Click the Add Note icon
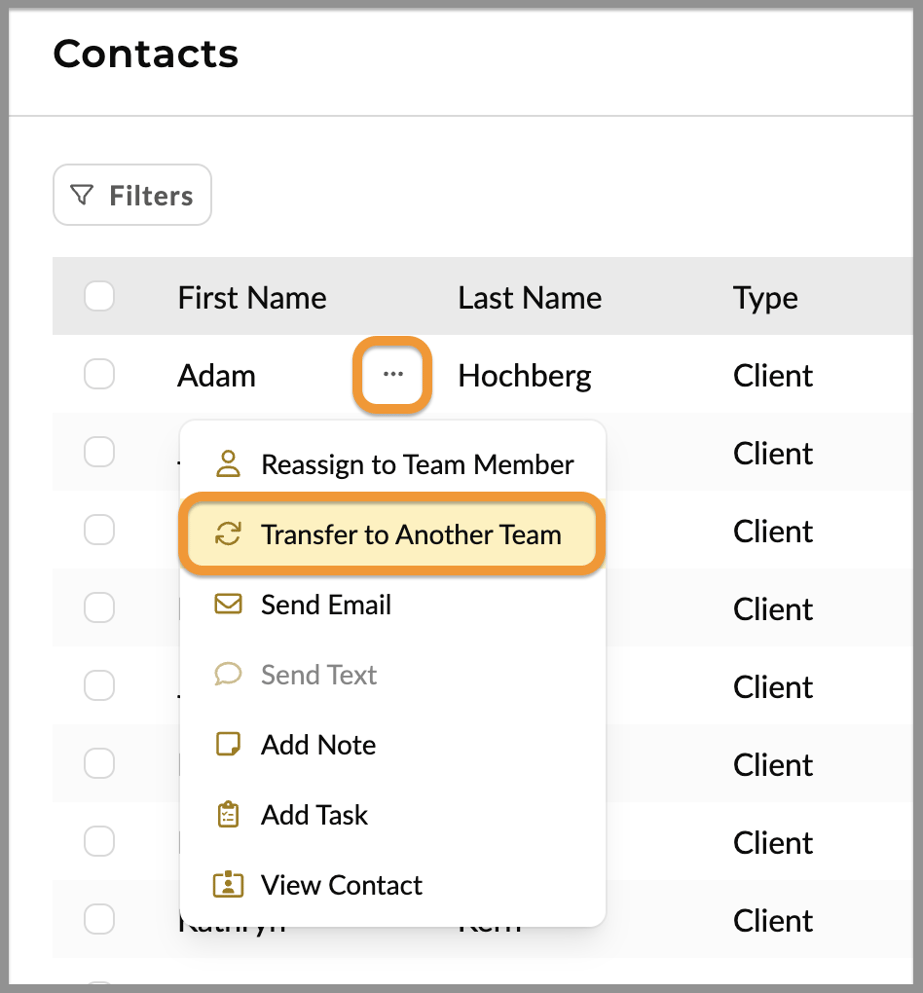This screenshot has height=993, width=923. [x=230, y=744]
